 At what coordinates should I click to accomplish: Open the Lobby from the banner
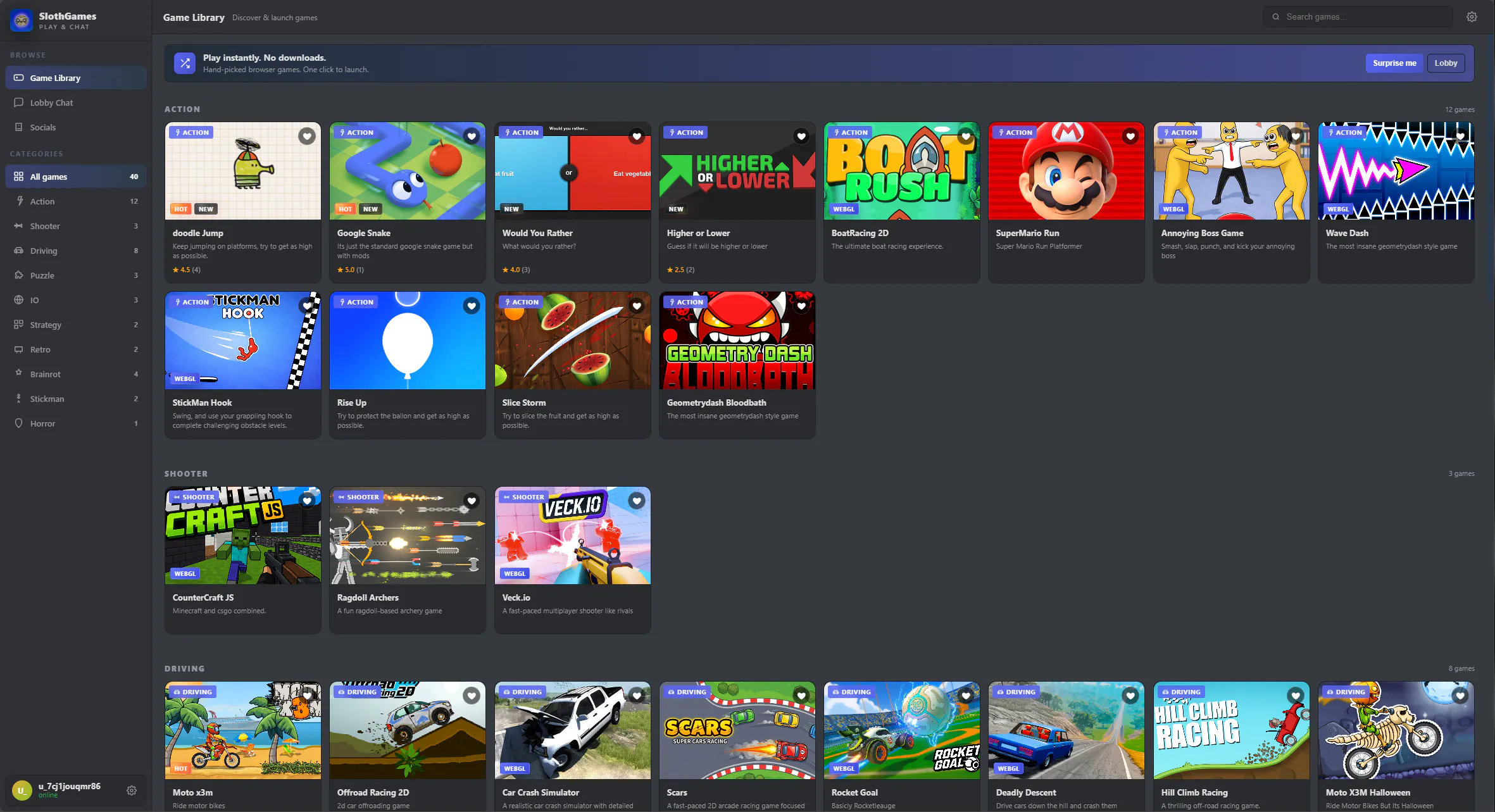coord(1446,63)
